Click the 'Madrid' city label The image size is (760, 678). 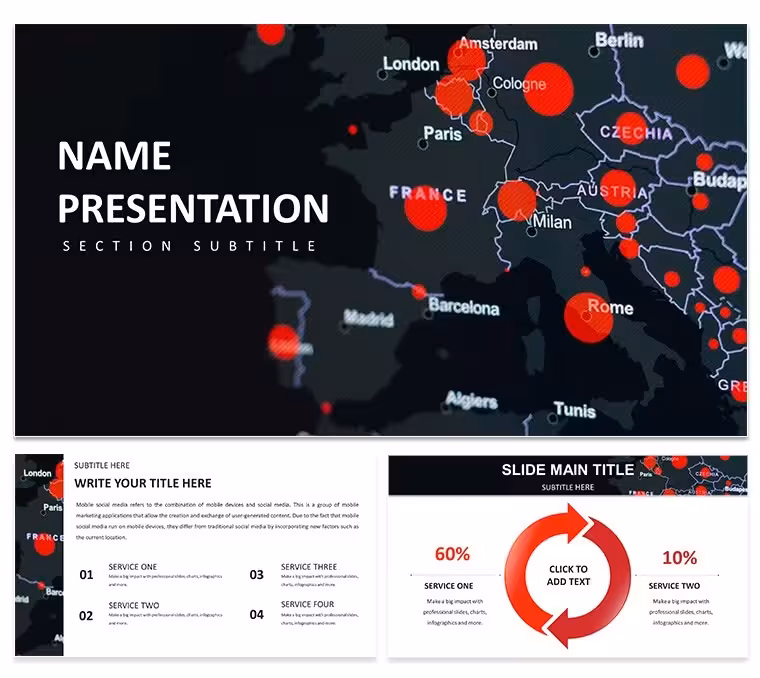[x=369, y=318]
